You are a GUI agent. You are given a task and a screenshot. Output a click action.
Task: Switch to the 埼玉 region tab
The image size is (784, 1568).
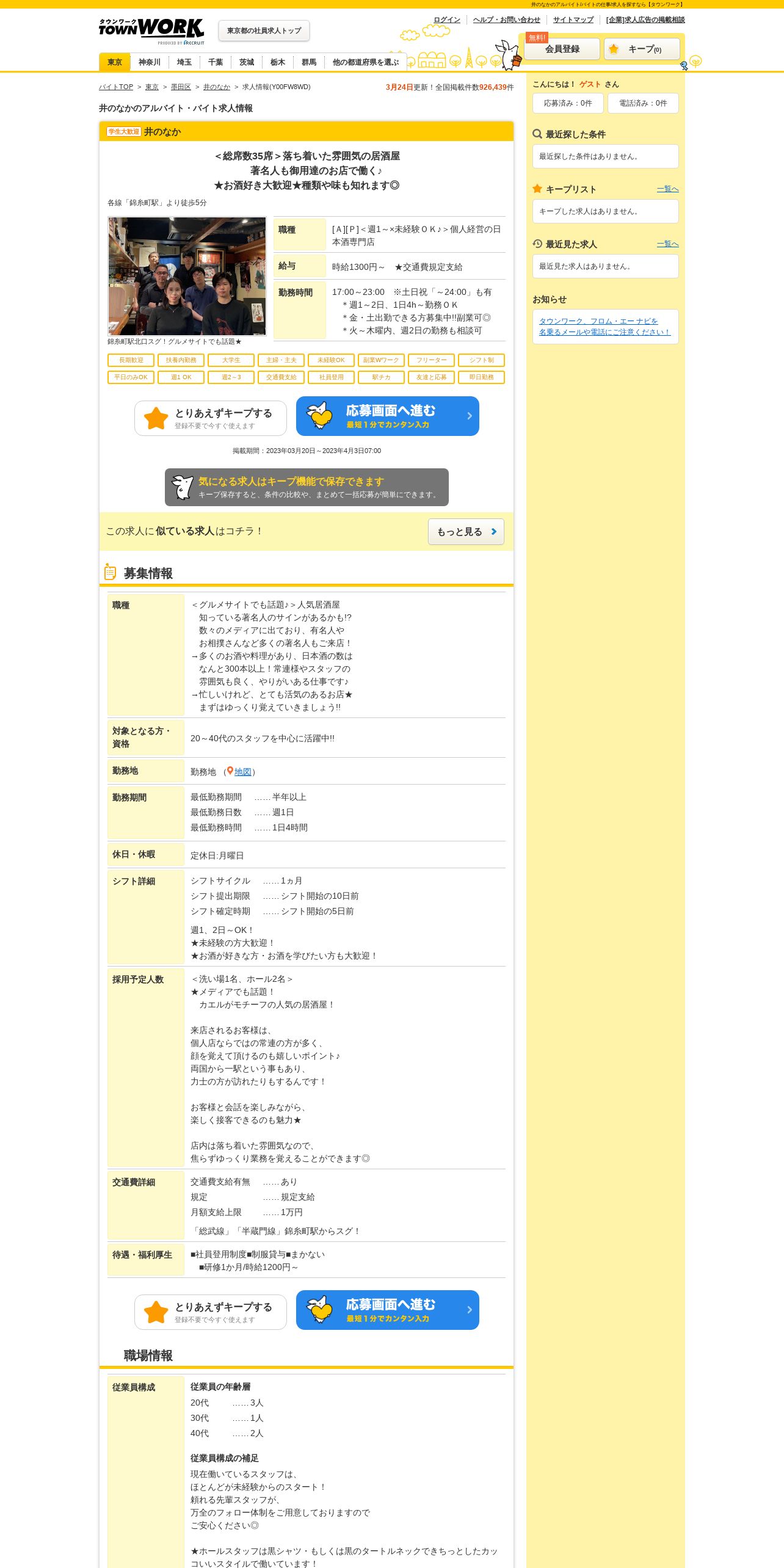(x=184, y=62)
